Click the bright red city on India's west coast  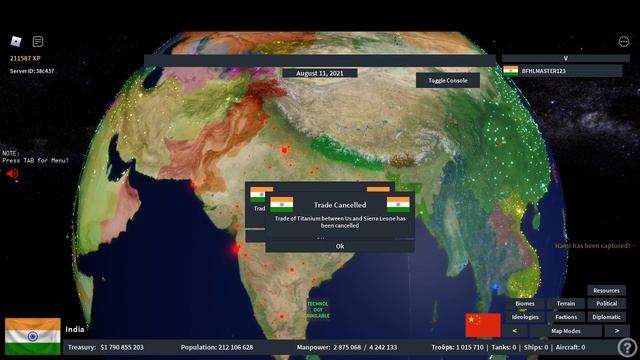point(236,248)
